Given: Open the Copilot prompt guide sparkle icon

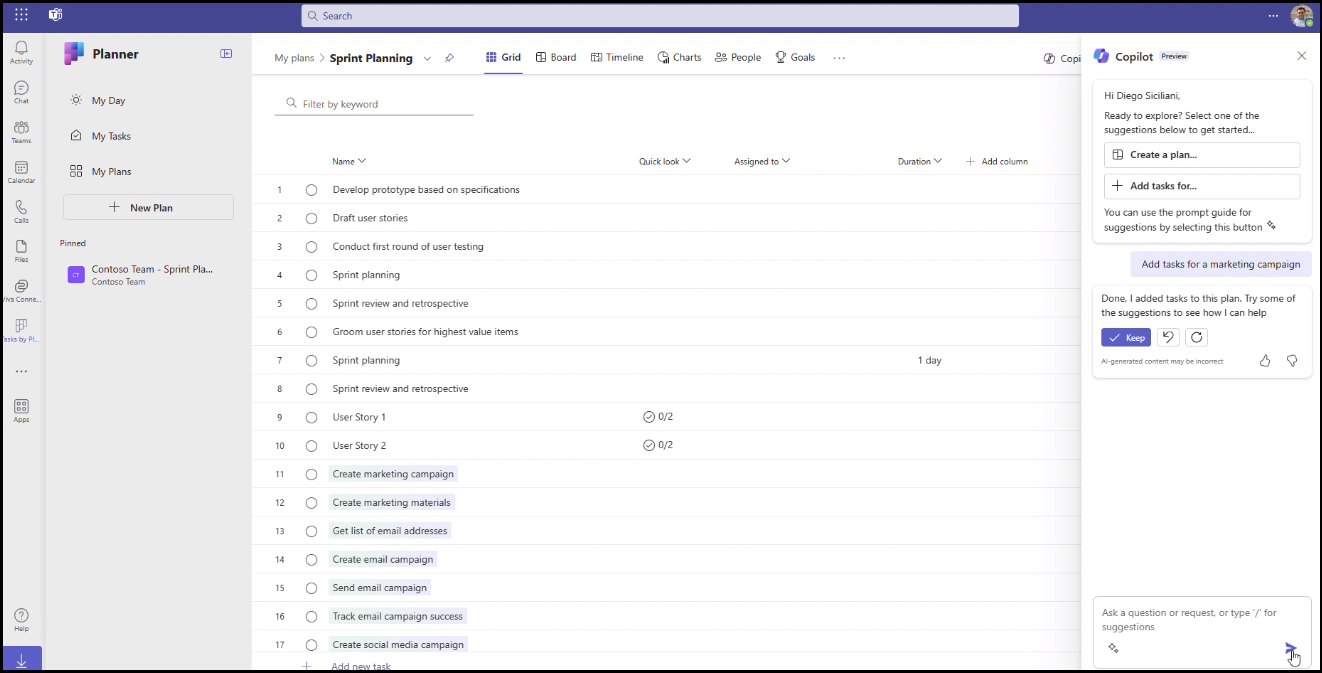Looking at the screenshot, I should 1113,648.
